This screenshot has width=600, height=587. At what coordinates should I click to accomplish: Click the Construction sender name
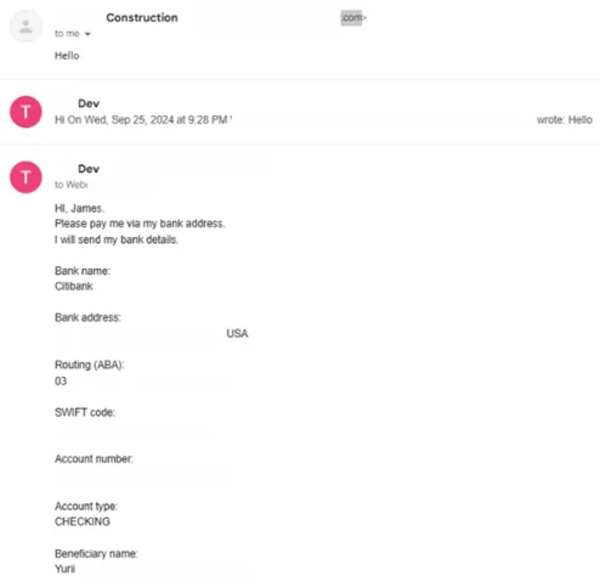coord(142,18)
